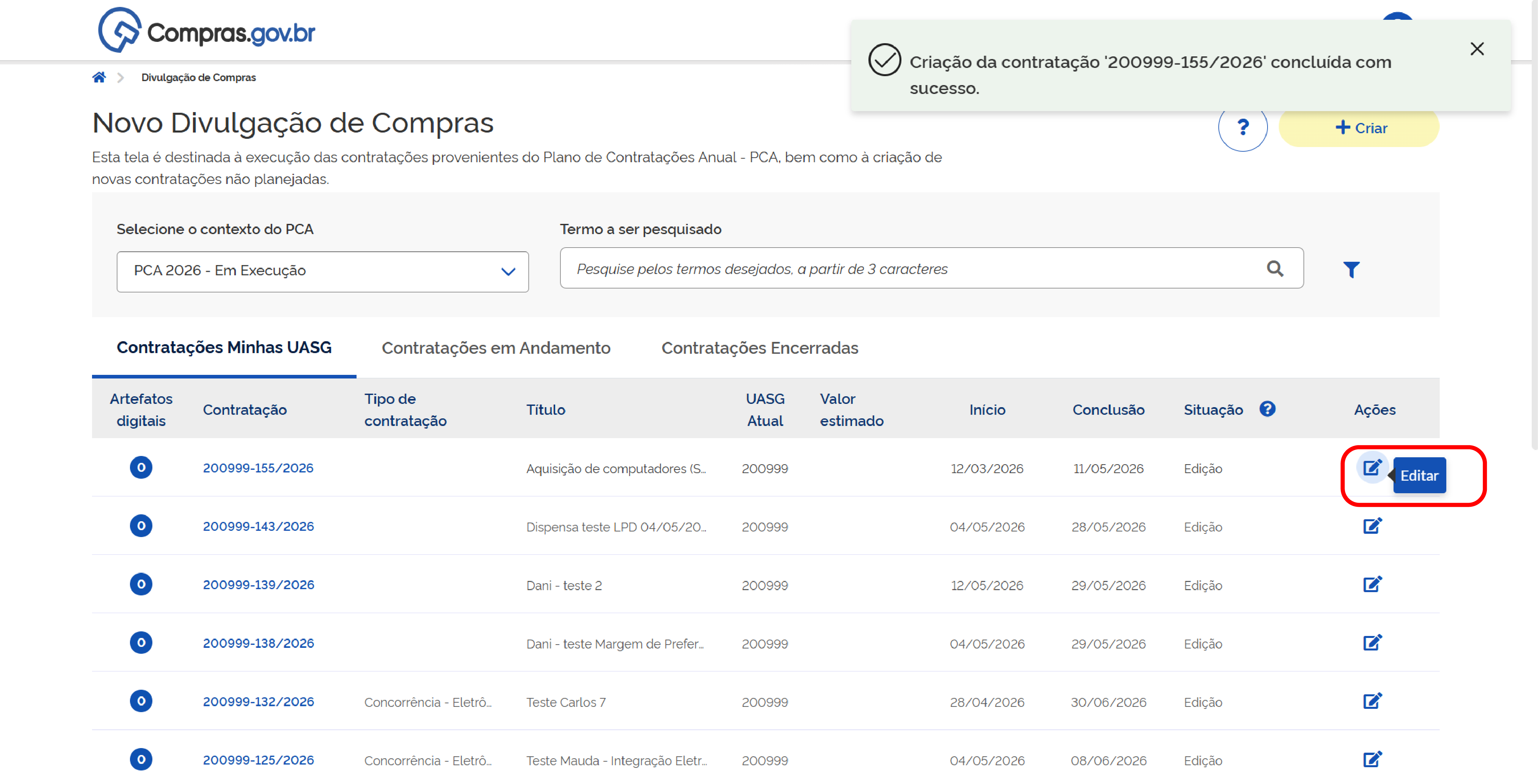The height and width of the screenshot is (784, 1538).
Task: Click artefatos digitais badge for 200999-139/2026
Action: (141, 585)
